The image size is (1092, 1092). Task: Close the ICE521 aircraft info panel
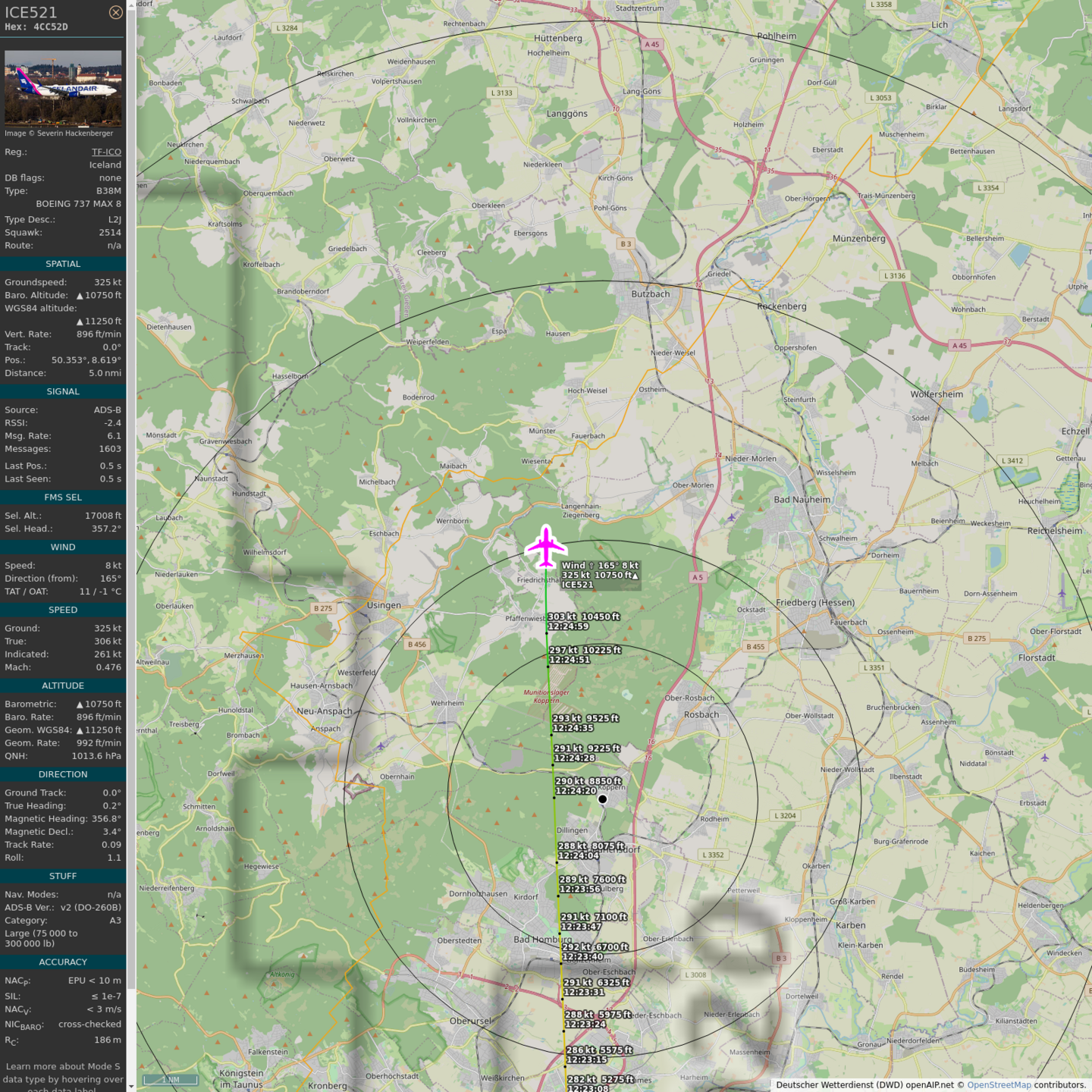click(x=115, y=12)
